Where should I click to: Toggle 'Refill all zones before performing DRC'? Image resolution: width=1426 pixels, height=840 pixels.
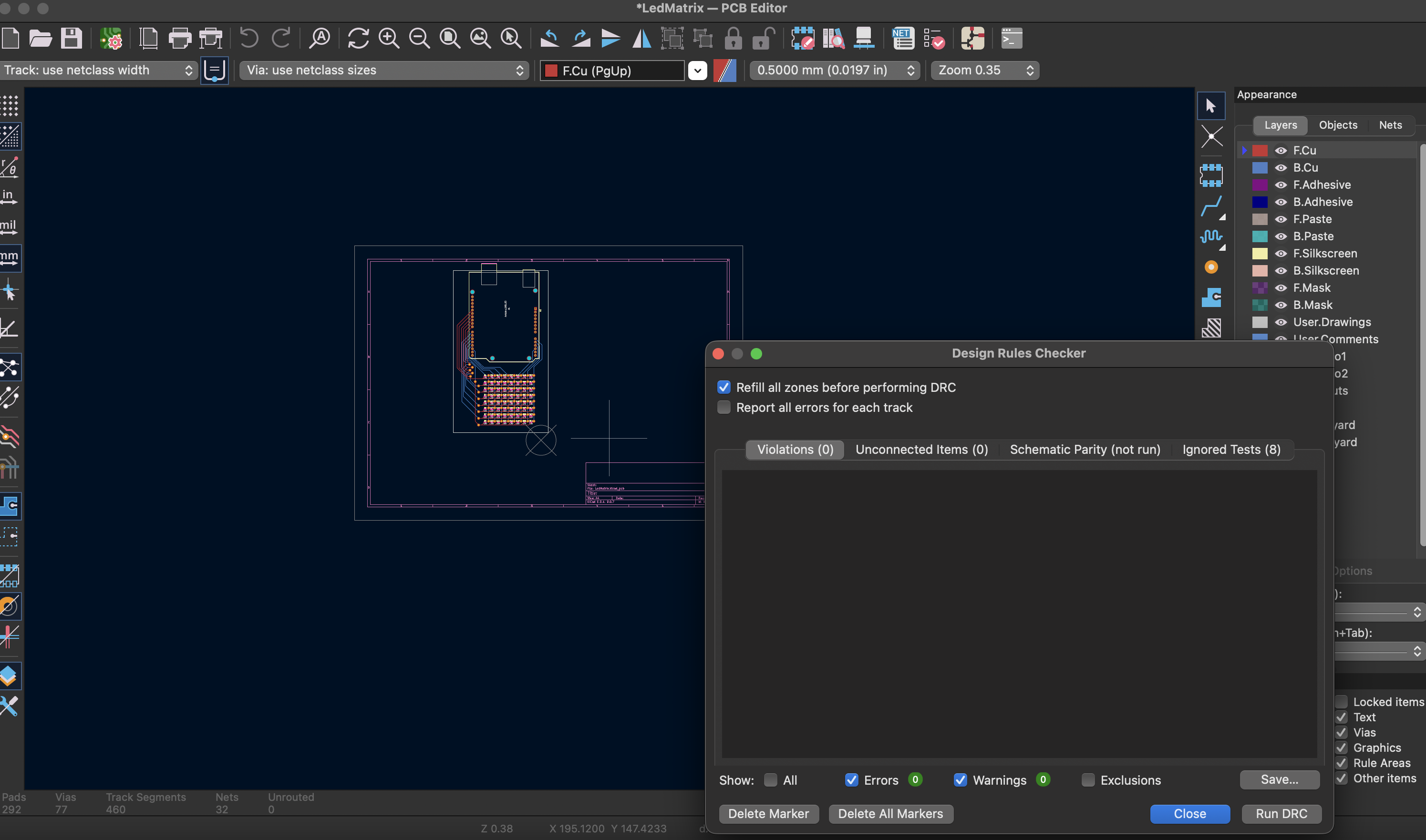point(723,387)
